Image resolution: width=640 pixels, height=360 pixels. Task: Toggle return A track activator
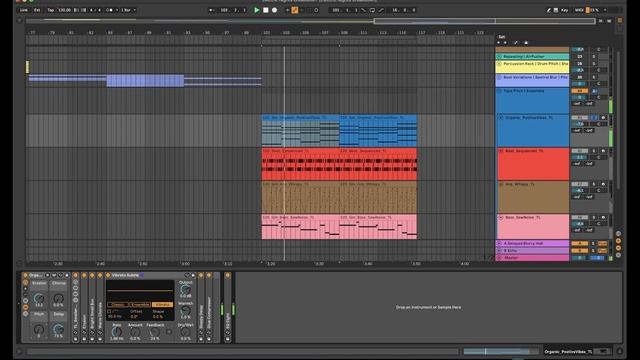click(x=580, y=243)
